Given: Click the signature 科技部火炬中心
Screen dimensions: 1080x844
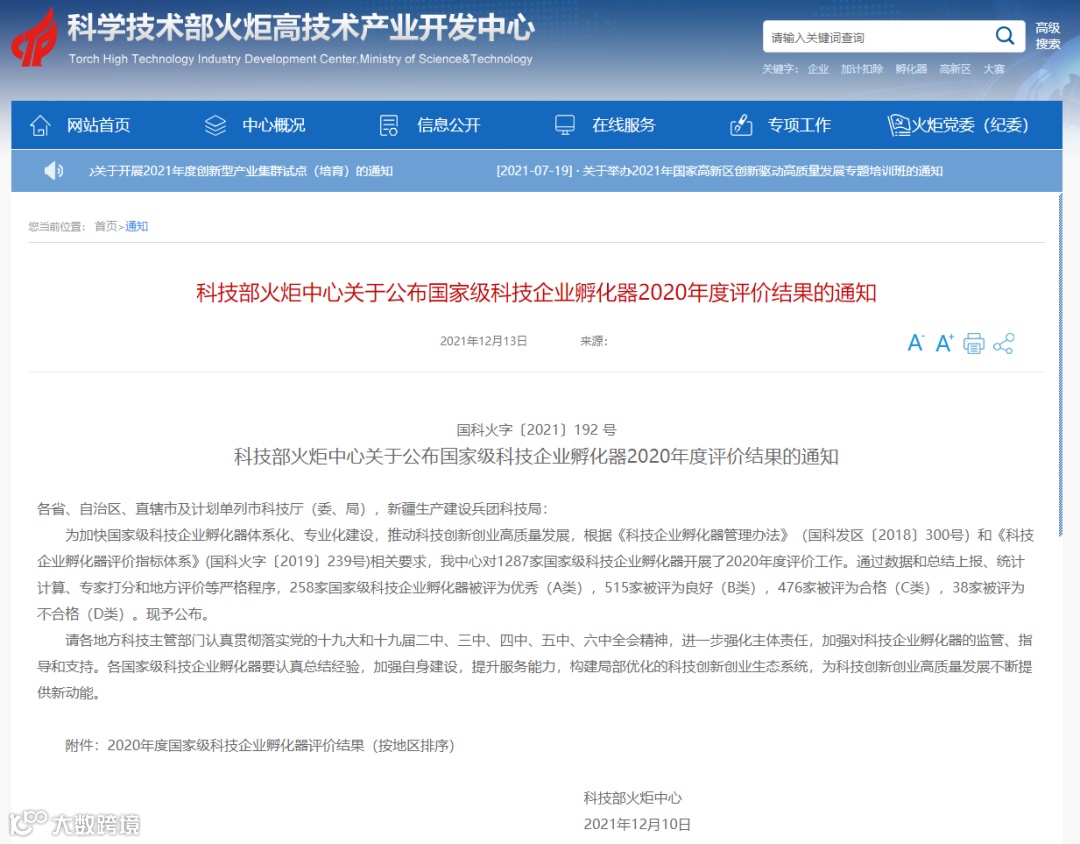Looking at the screenshot, I should (x=632, y=798).
